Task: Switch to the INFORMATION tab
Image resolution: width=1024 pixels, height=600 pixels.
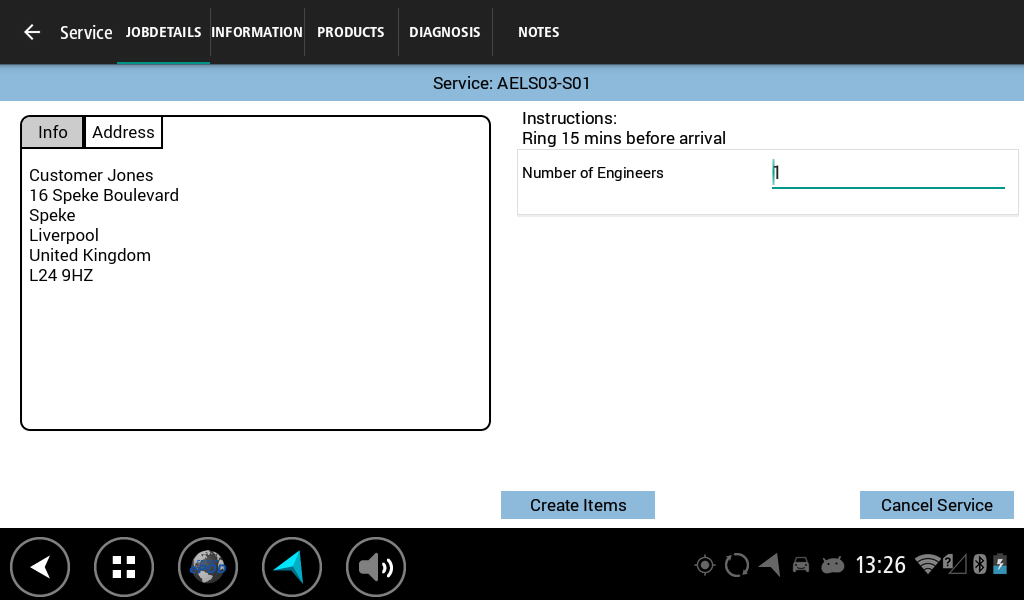Action: click(257, 32)
